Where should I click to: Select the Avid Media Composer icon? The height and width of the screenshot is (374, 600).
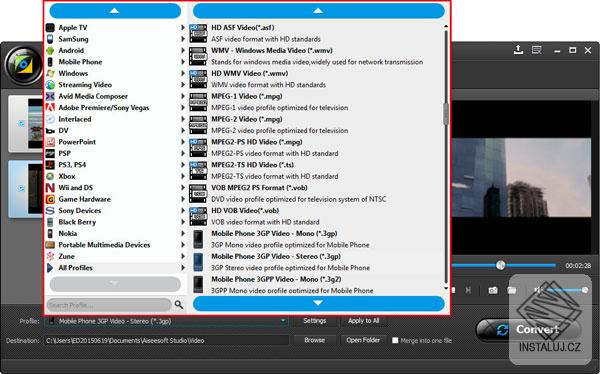(50, 96)
